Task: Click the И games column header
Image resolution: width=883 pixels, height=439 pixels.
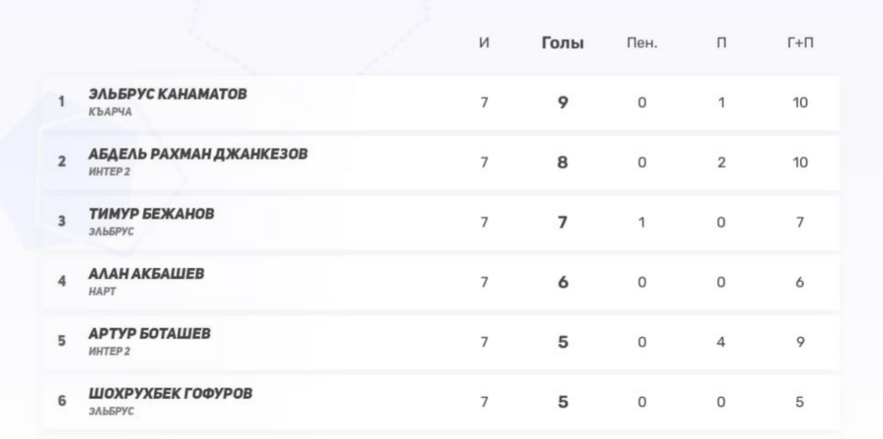Action: click(x=484, y=44)
